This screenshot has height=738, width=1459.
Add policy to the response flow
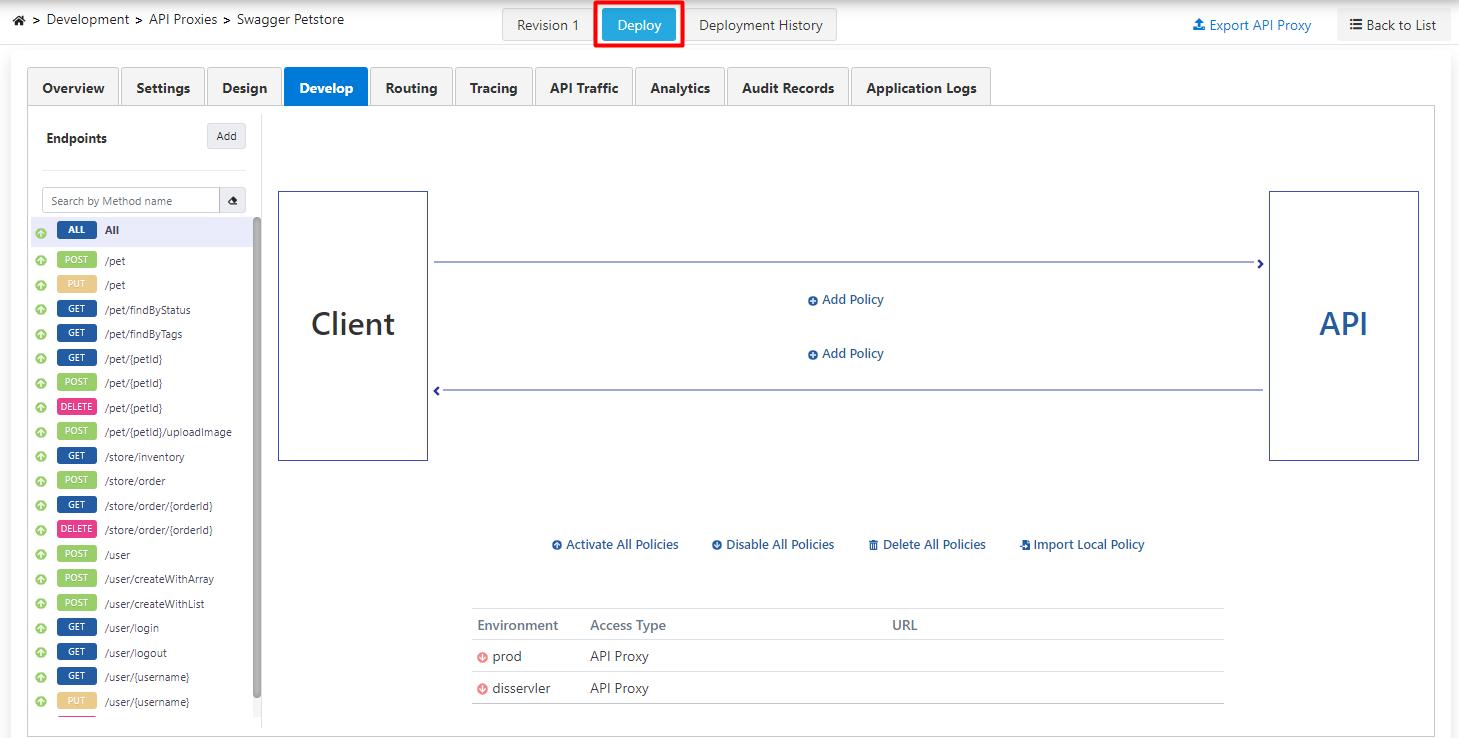coord(846,354)
